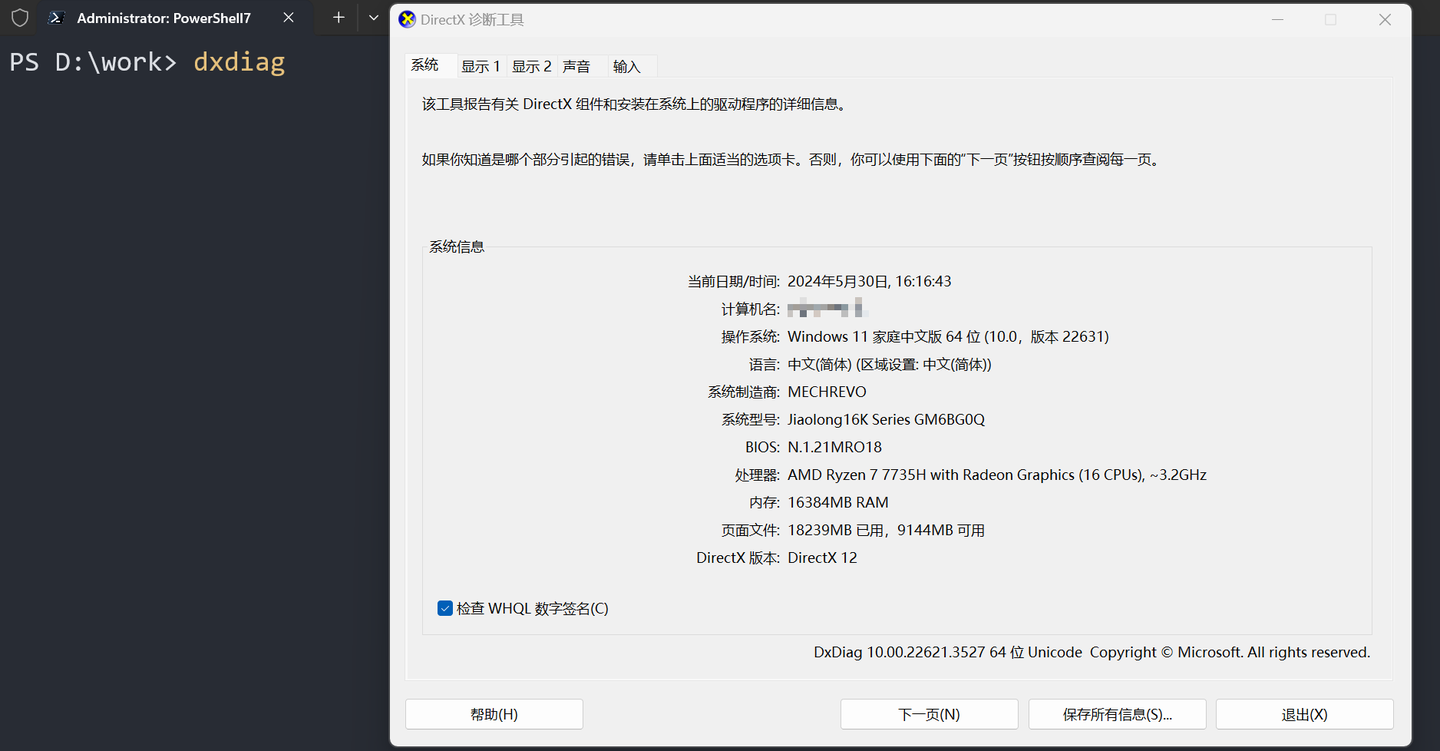Click the MECHREVO manufacturer value
The width and height of the screenshot is (1440, 751).
click(x=827, y=392)
